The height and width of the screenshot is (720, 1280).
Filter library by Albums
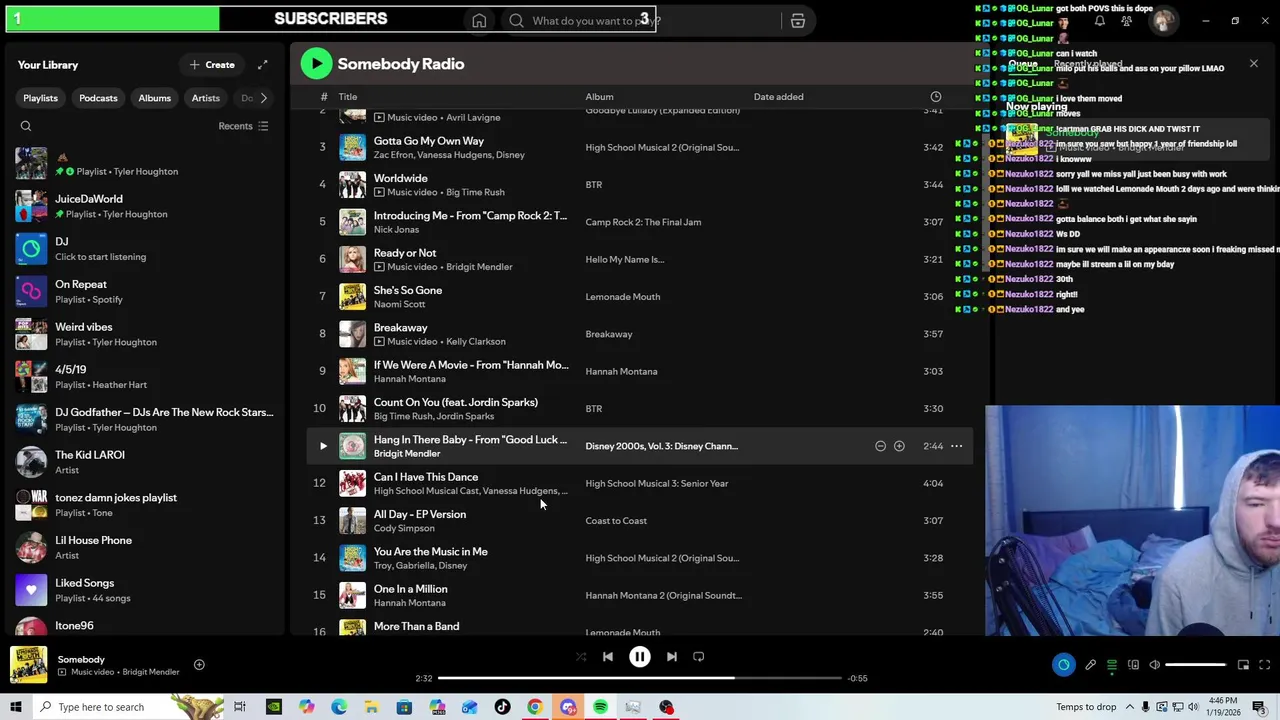(x=154, y=98)
